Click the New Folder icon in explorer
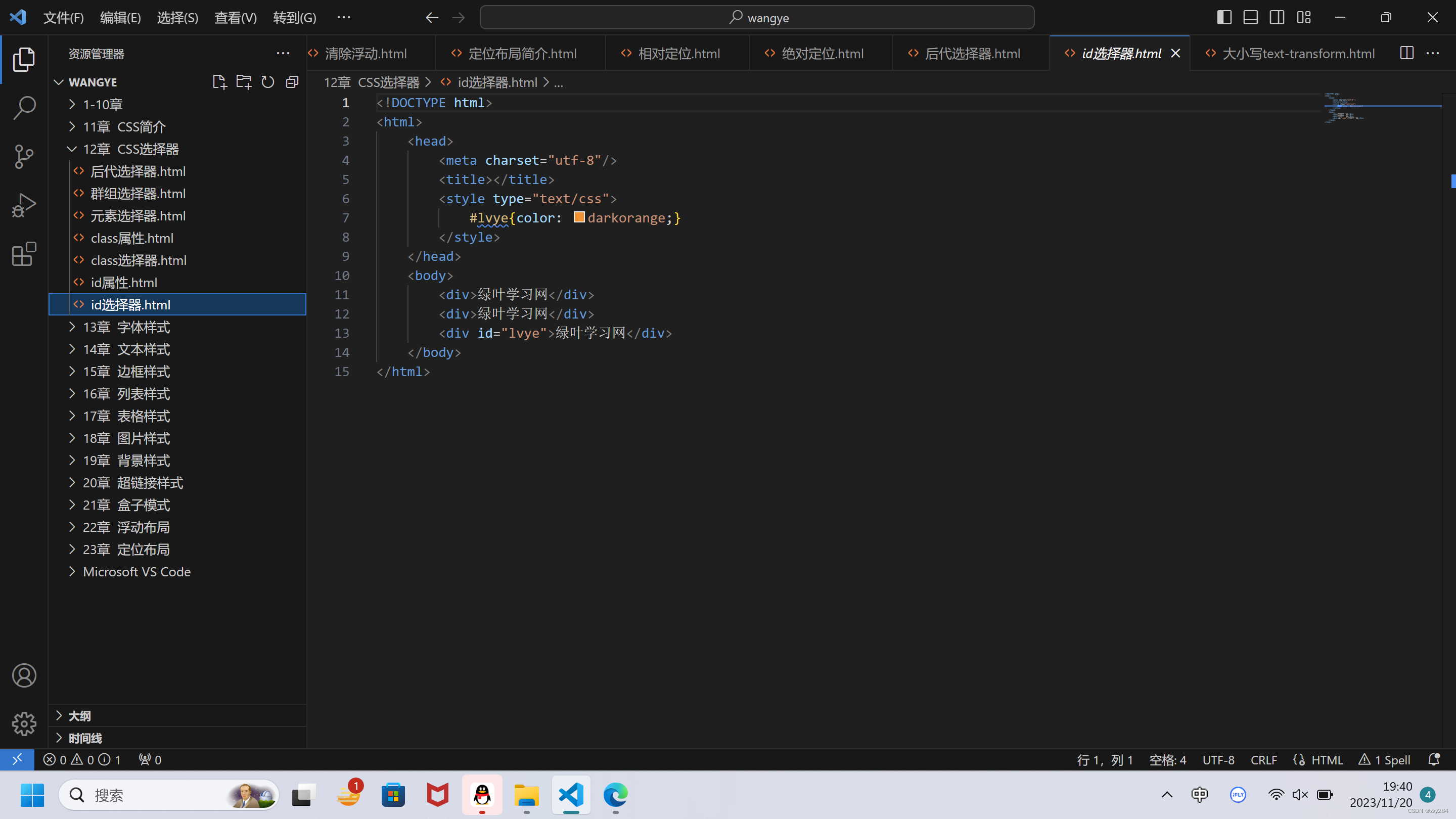Image resolution: width=1456 pixels, height=819 pixels. coord(244,82)
